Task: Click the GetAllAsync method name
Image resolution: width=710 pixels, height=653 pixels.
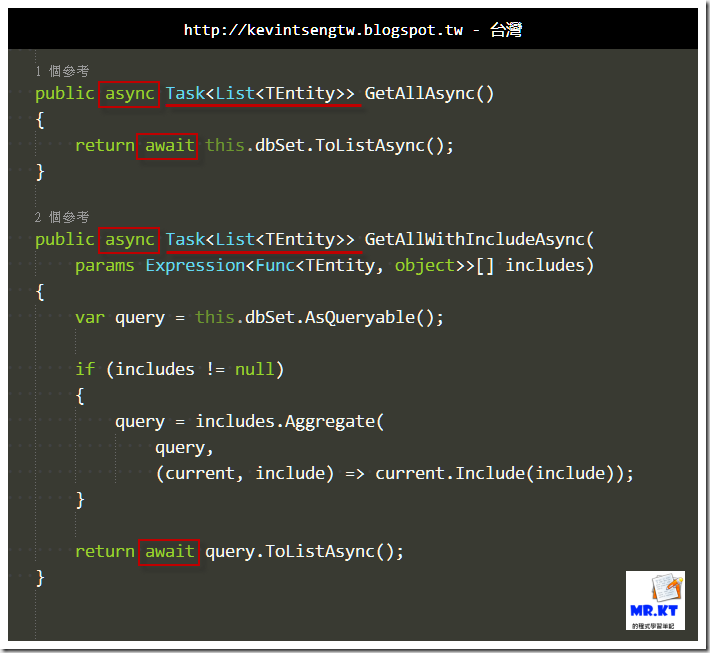Action: pyautogui.click(x=419, y=94)
